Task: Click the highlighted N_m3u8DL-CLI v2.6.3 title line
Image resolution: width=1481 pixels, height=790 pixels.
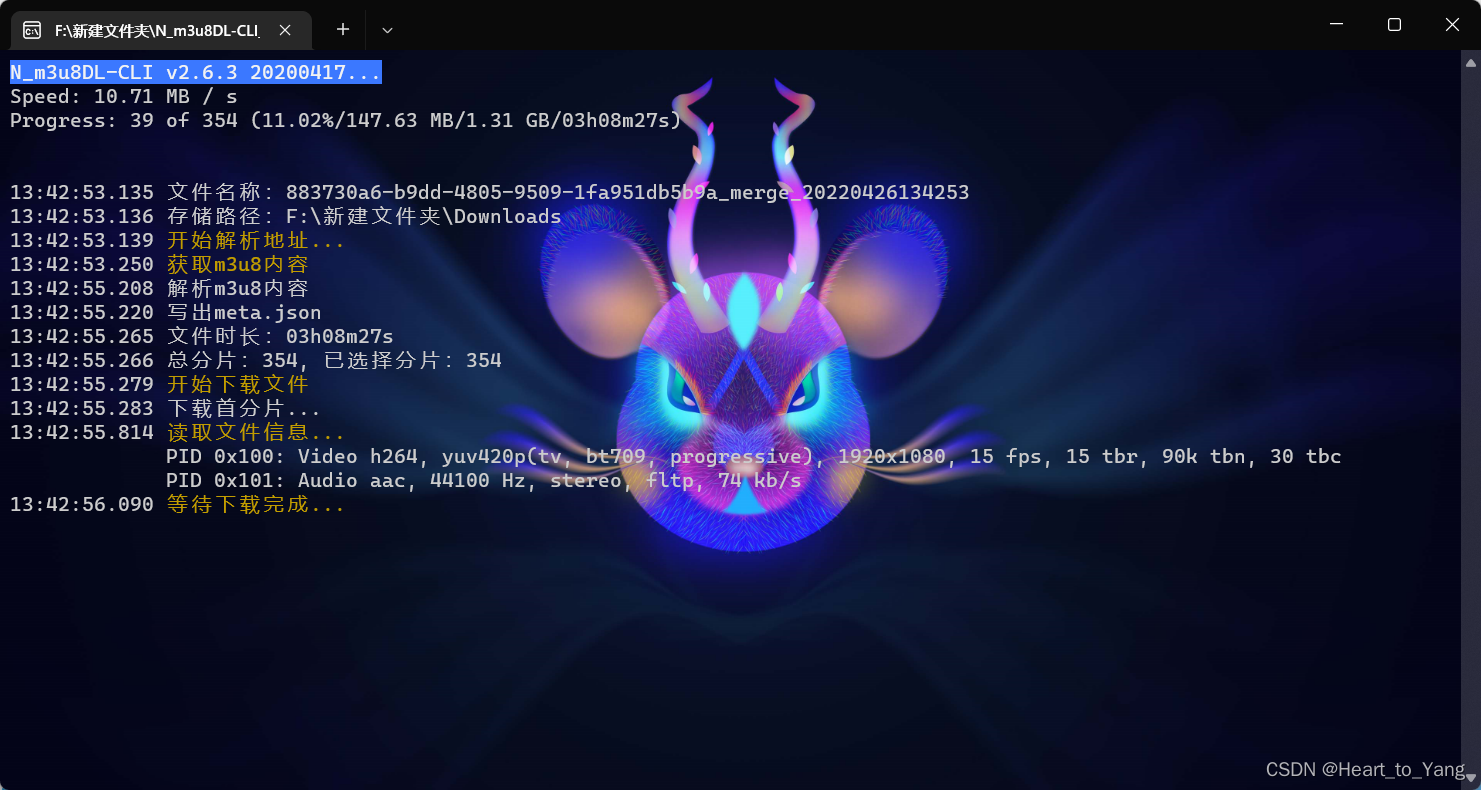Action: pos(196,72)
